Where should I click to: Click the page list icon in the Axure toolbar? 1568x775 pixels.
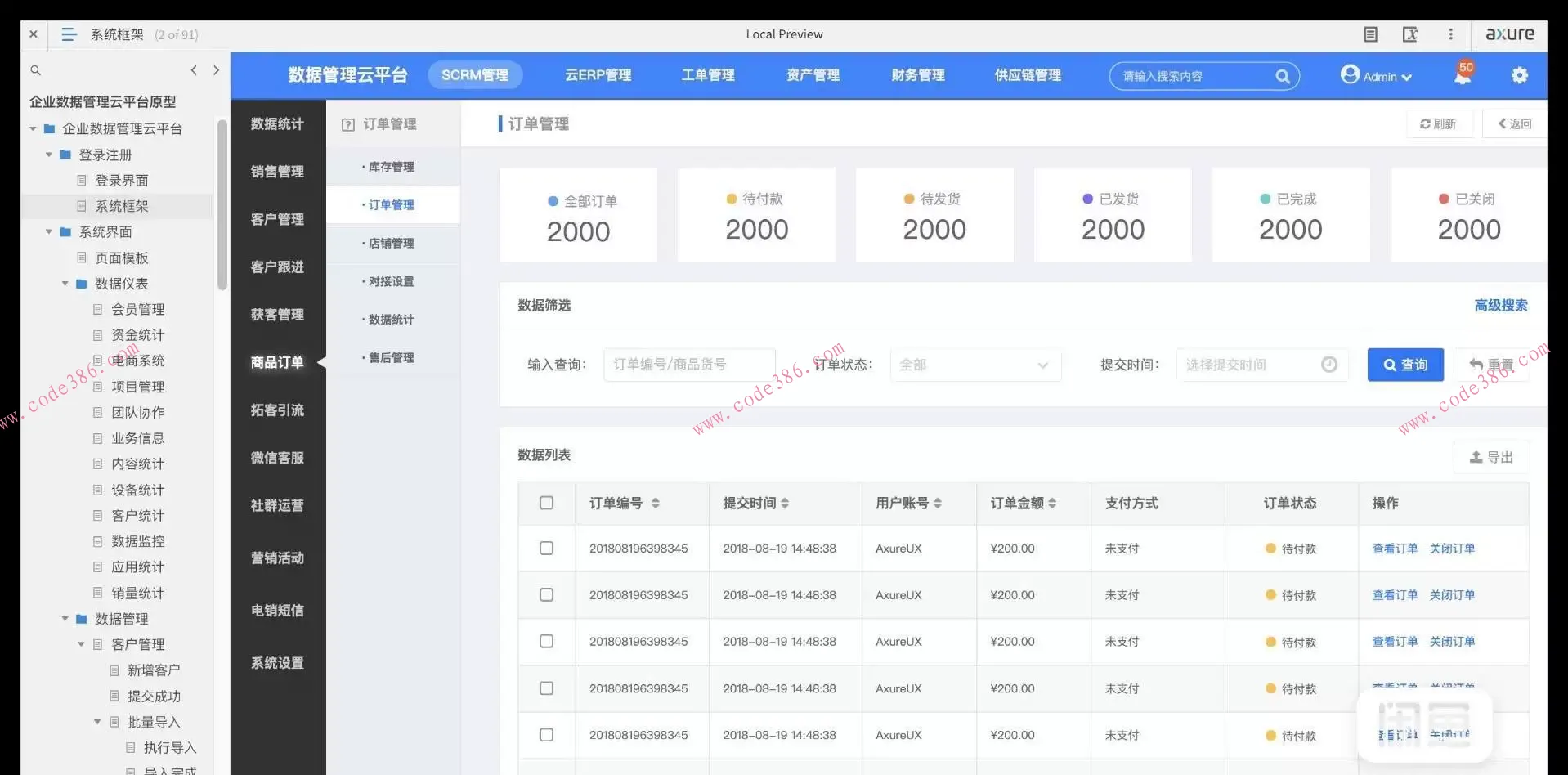[x=1370, y=34]
